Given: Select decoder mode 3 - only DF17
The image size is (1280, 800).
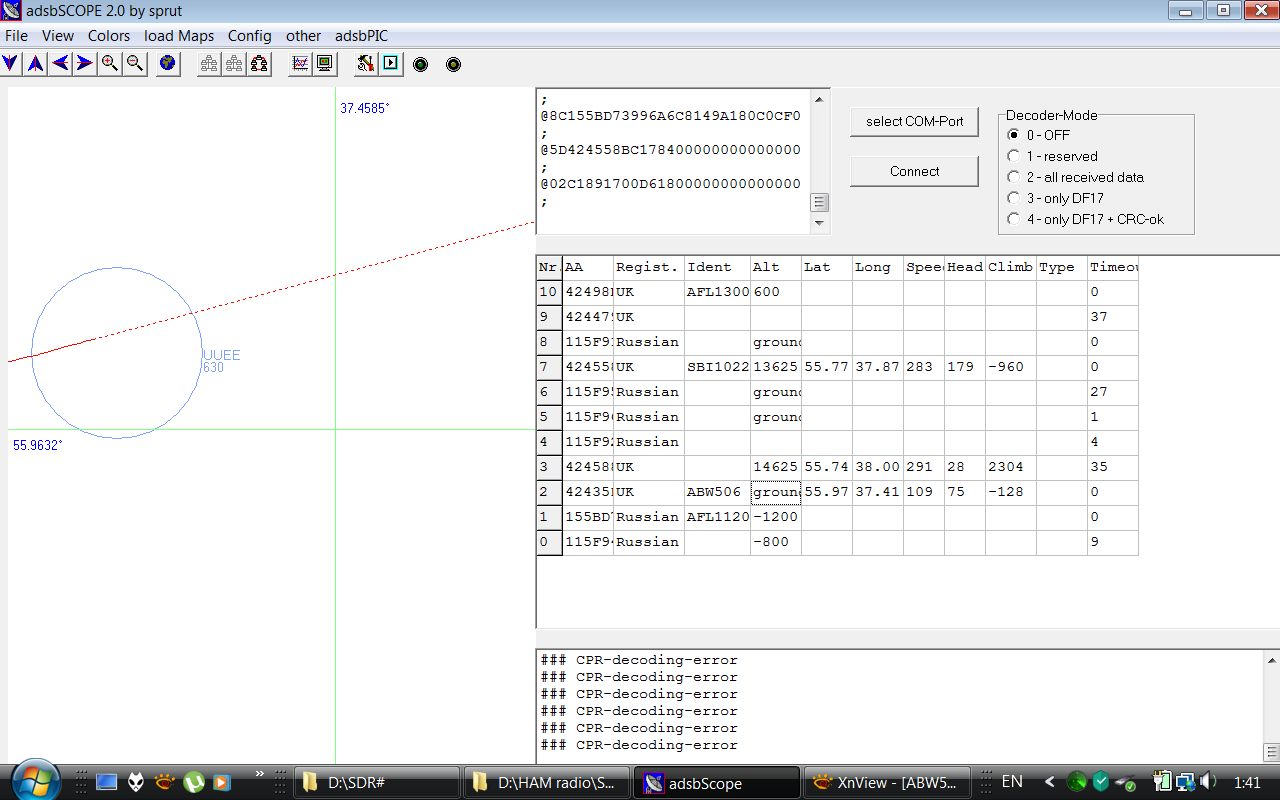Looking at the screenshot, I should [x=1055, y=198].
